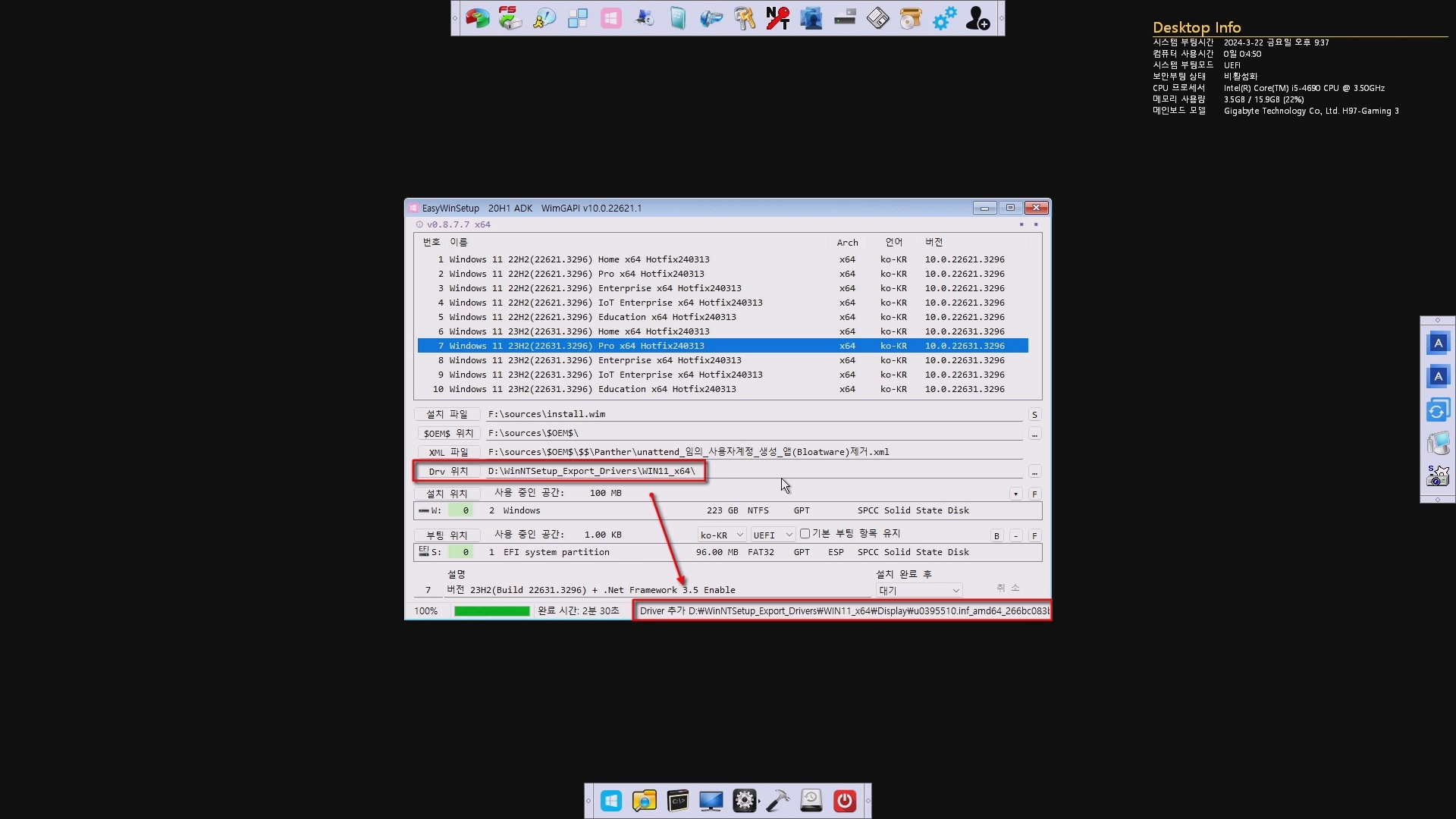1456x819 pixels.
Task: Click the screenshot camera icon in right sidebar
Action: click(x=1438, y=476)
